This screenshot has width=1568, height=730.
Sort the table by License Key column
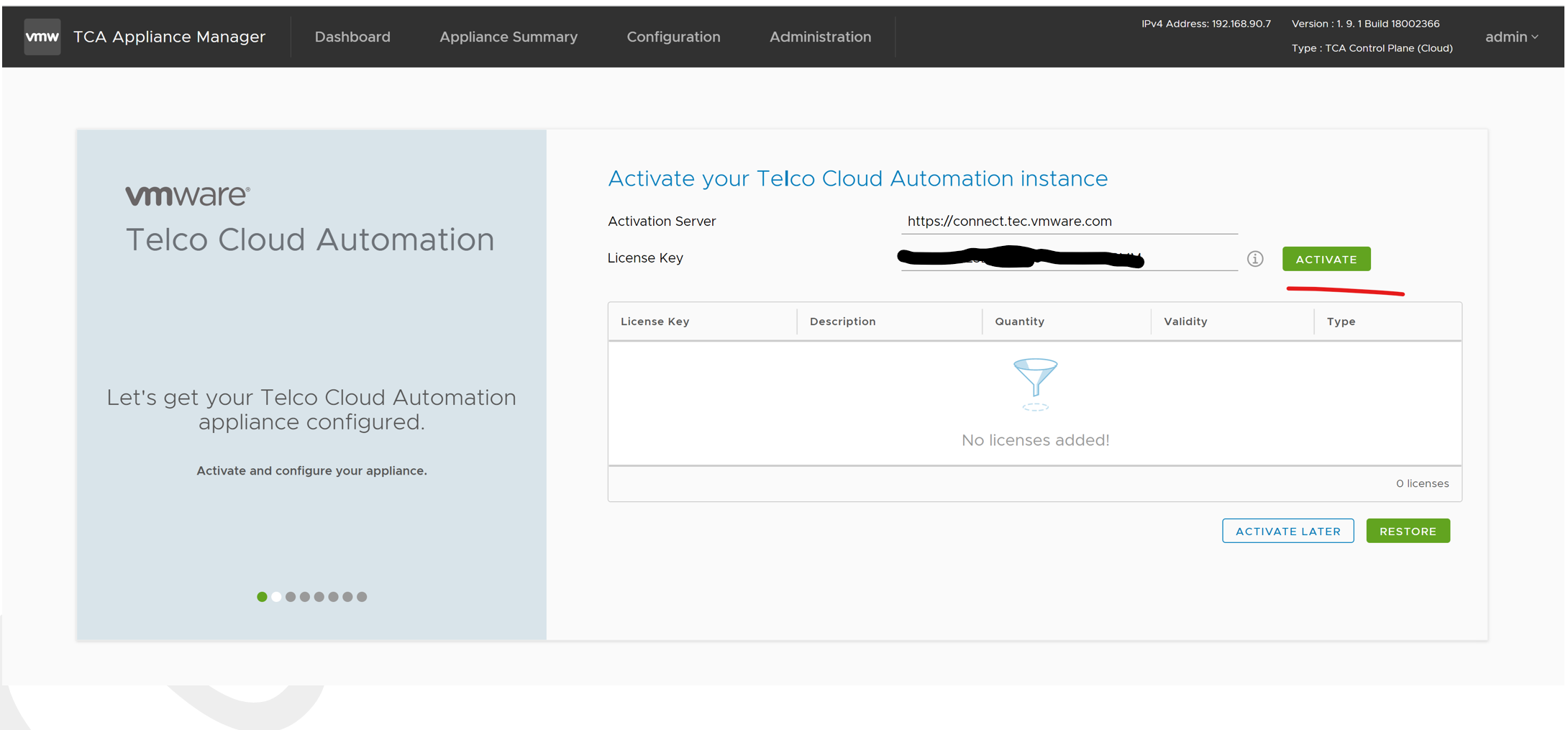click(655, 321)
